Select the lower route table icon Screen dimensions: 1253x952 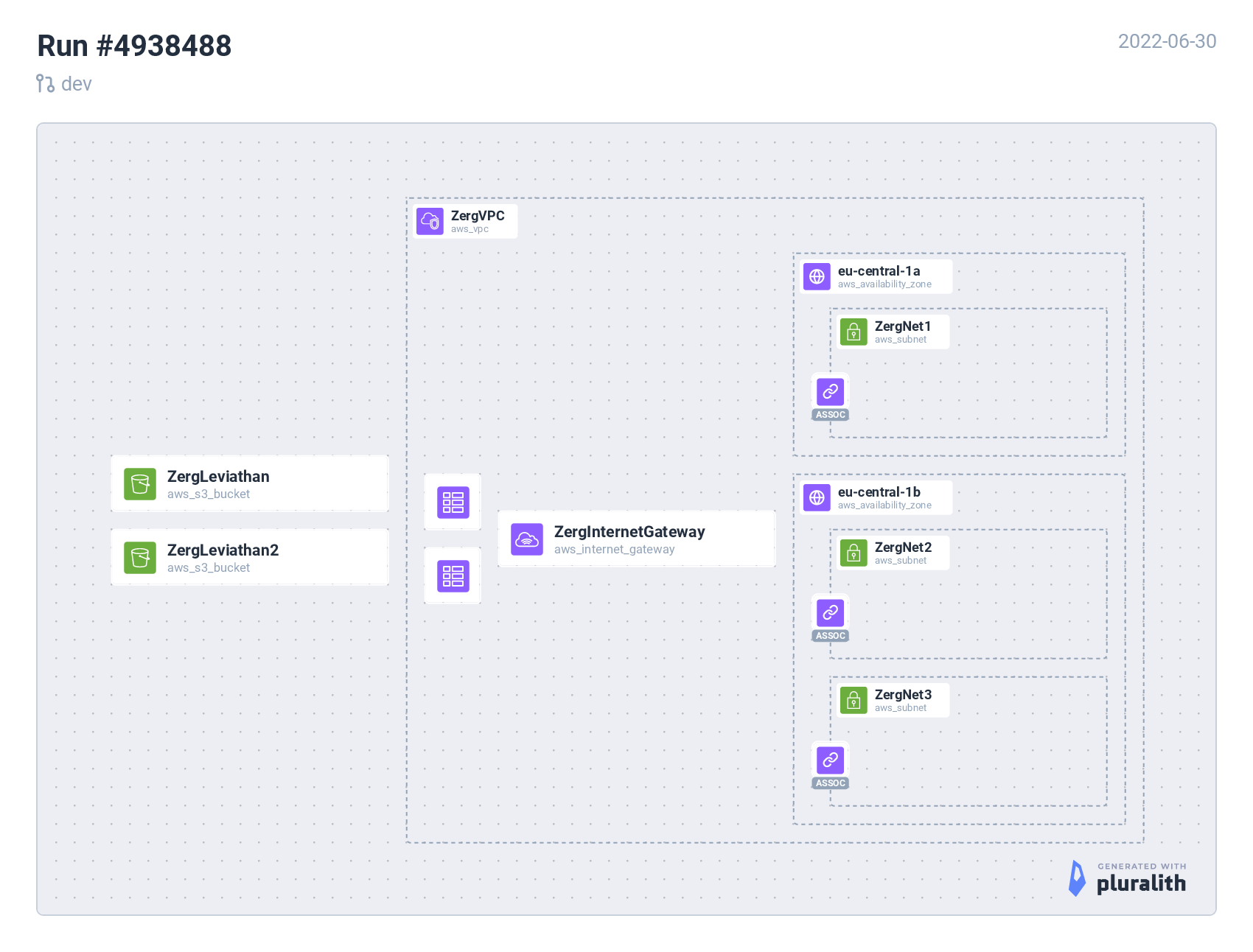click(x=453, y=576)
